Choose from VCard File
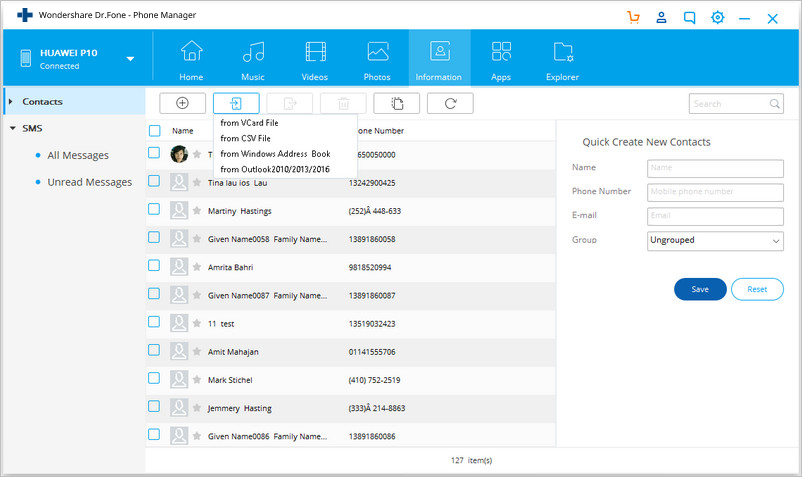This screenshot has height=477, width=802. (x=249, y=123)
